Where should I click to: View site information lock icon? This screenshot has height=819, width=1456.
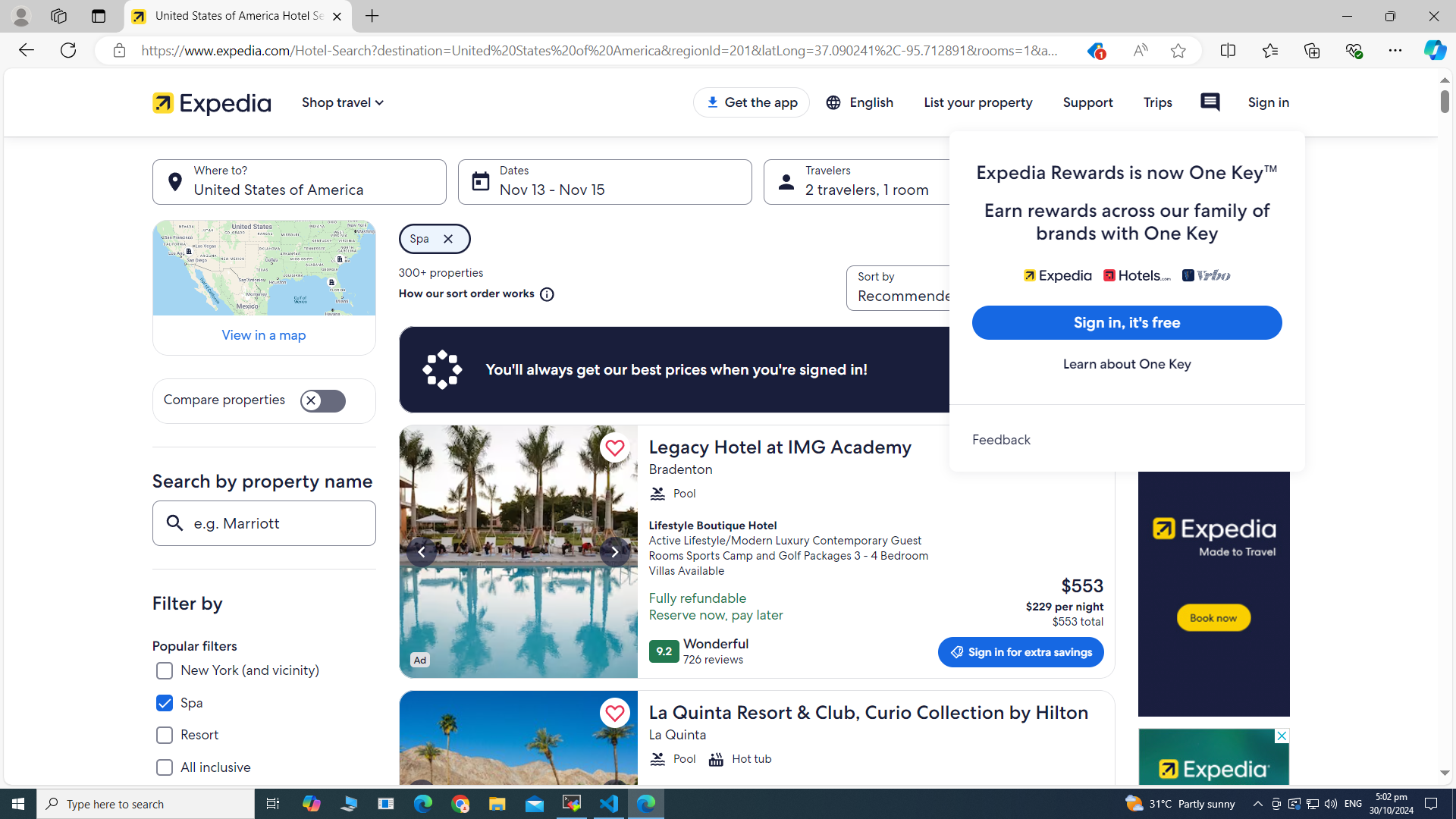(119, 51)
